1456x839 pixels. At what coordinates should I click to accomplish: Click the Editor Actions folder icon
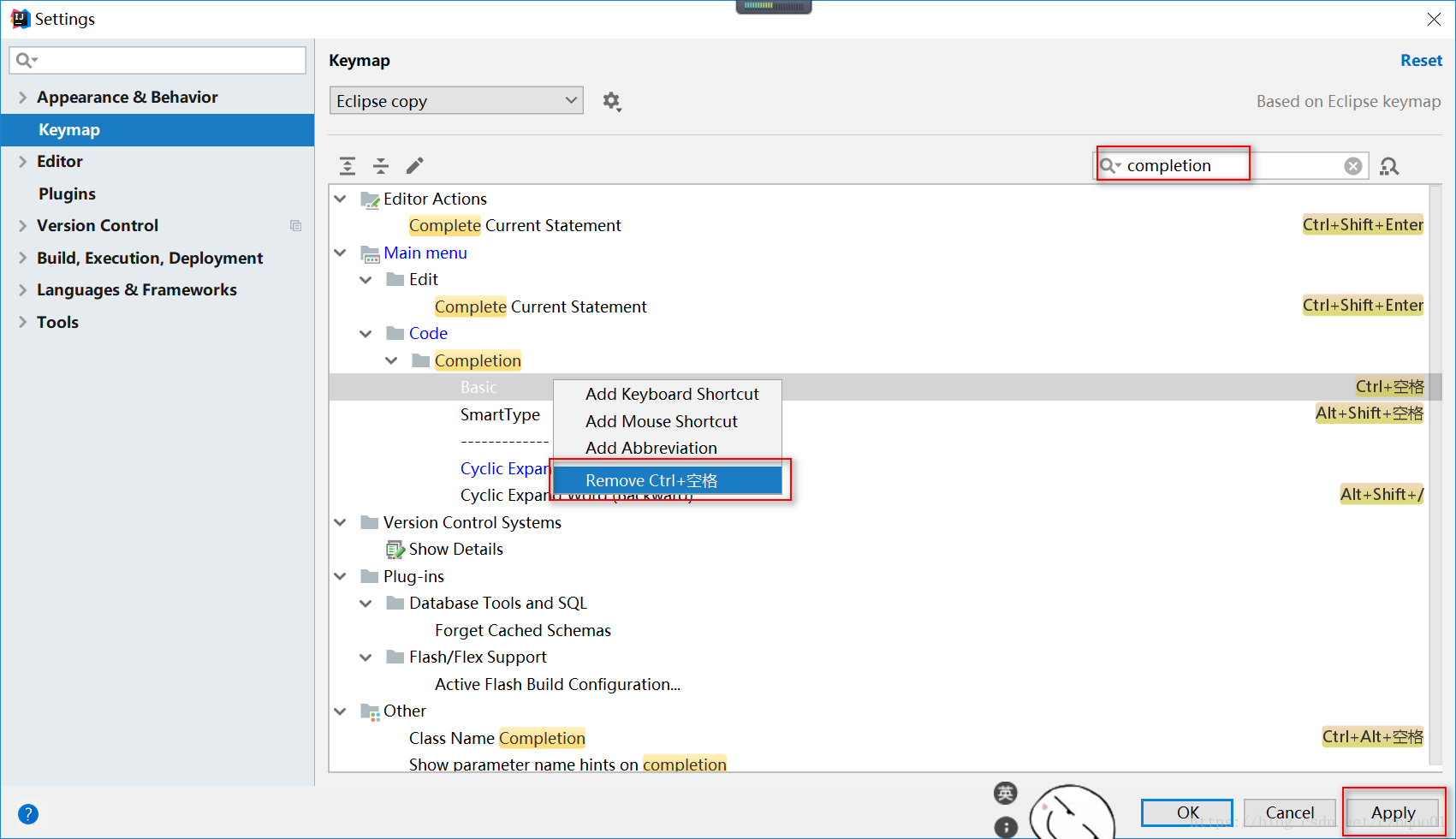[370, 199]
